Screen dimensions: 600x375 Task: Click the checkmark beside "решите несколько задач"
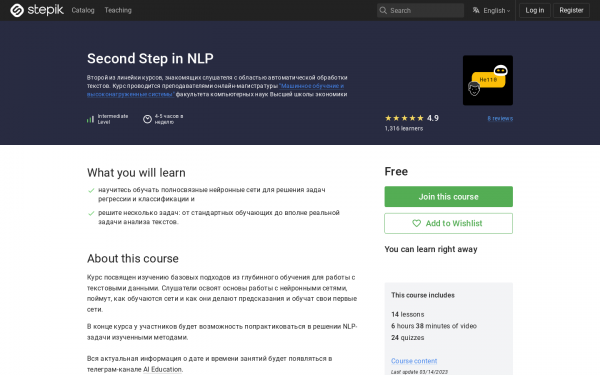coord(91,213)
